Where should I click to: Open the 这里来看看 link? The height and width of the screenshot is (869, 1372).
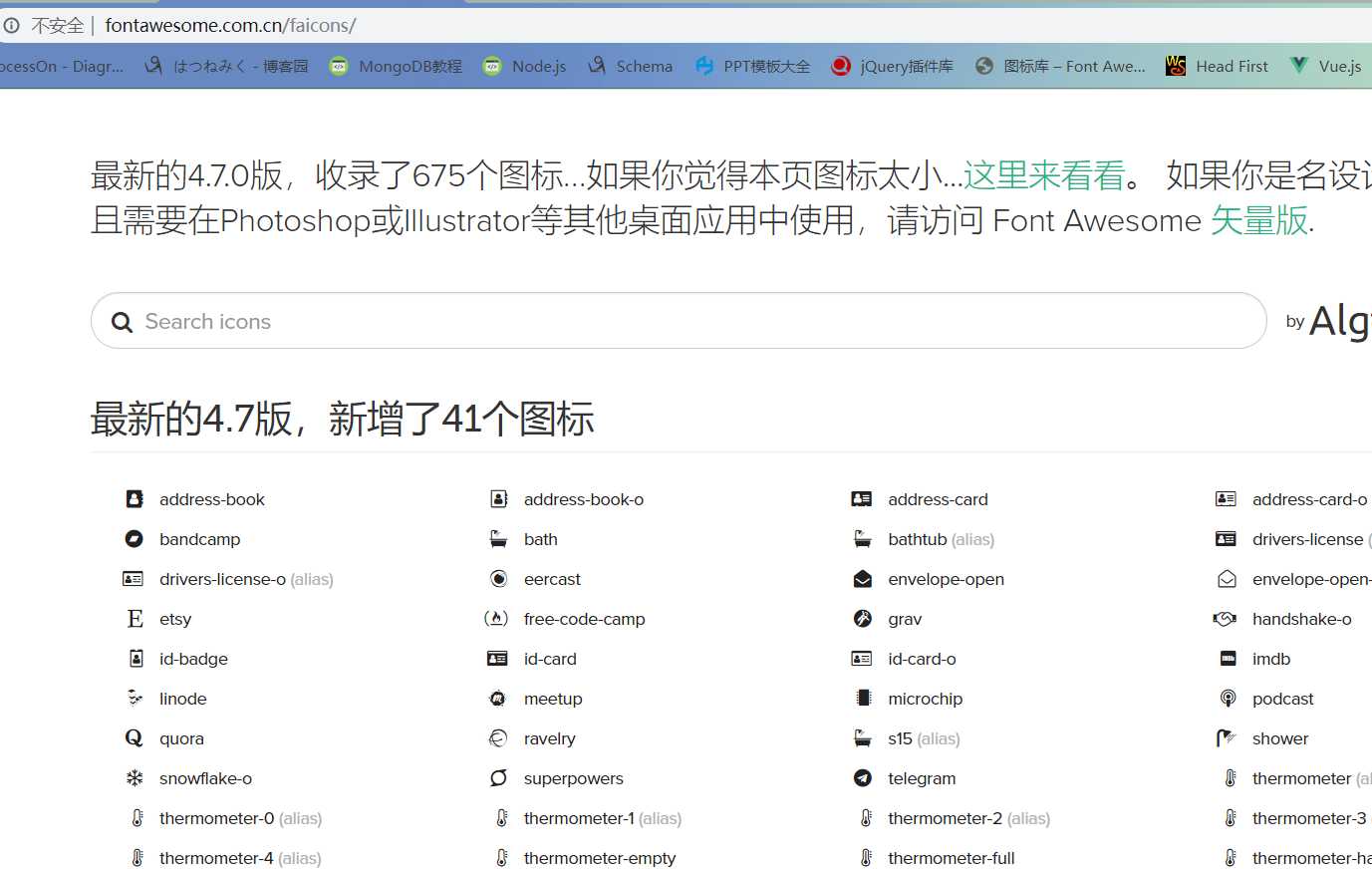click(1044, 175)
